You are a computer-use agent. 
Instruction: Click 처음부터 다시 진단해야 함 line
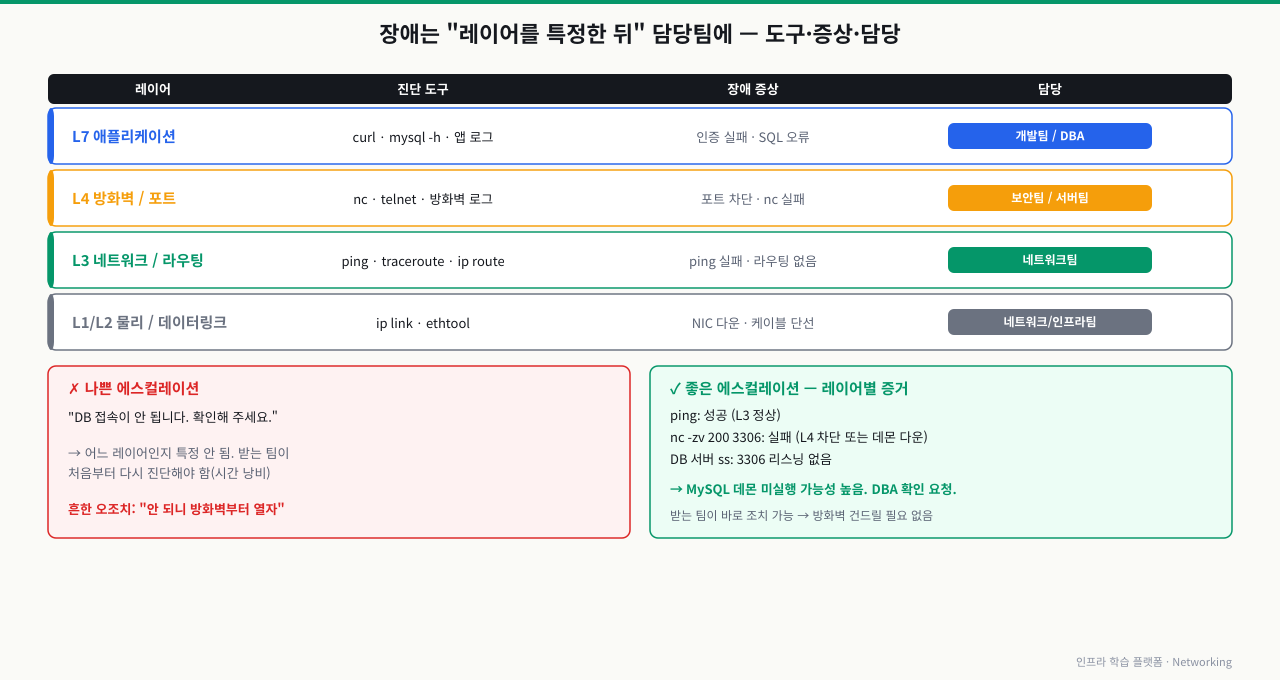[169, 472]
